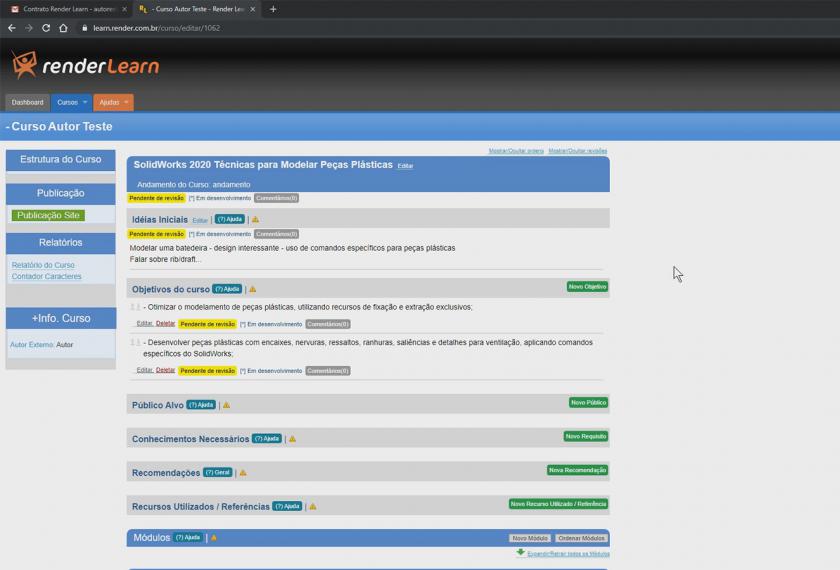840x570 pixels.
Task: Click warning triangle next to Objetivos do curso
Action: 252,289
